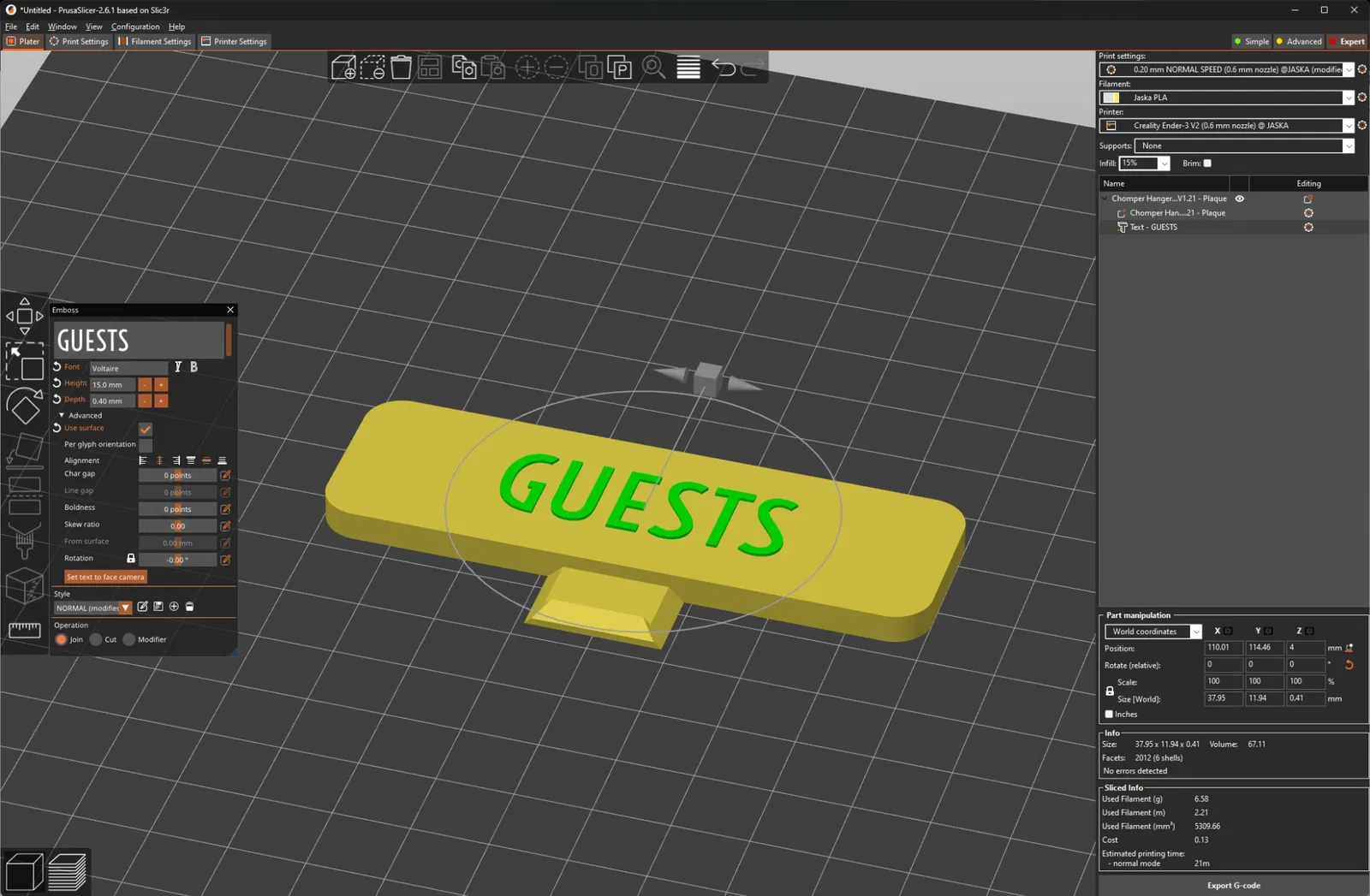Click the Search magnifier icon in toolbar
1370x896 pixels.
[x=654, y=67]
